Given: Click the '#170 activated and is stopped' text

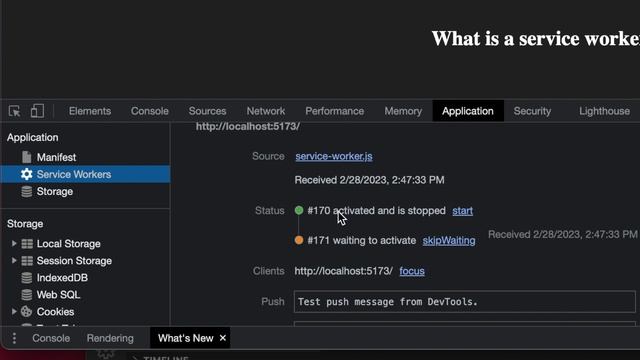Looking at the screenshot, I should 376,211.
